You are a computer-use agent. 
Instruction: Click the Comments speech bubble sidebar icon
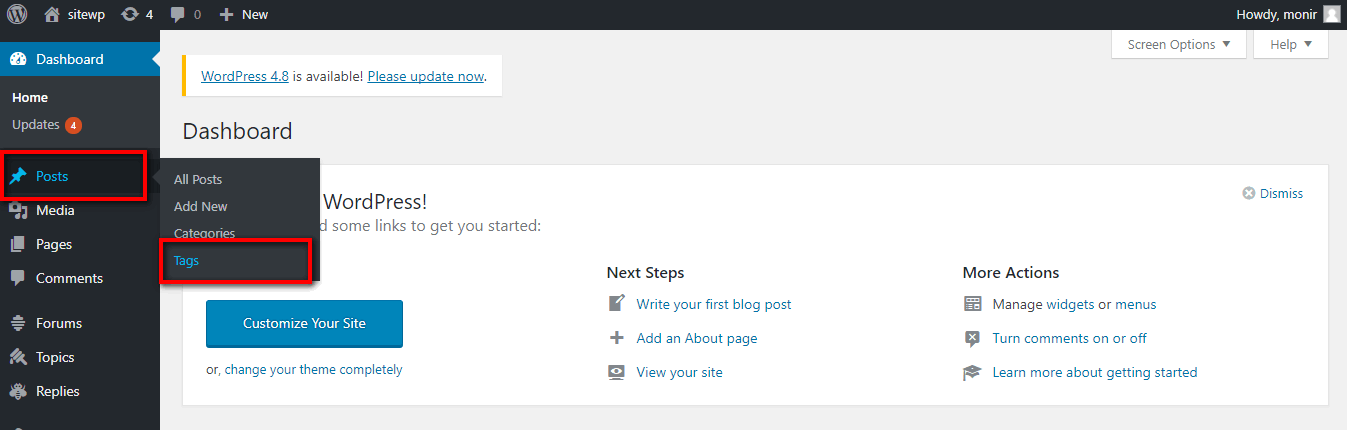pos(18,278)
